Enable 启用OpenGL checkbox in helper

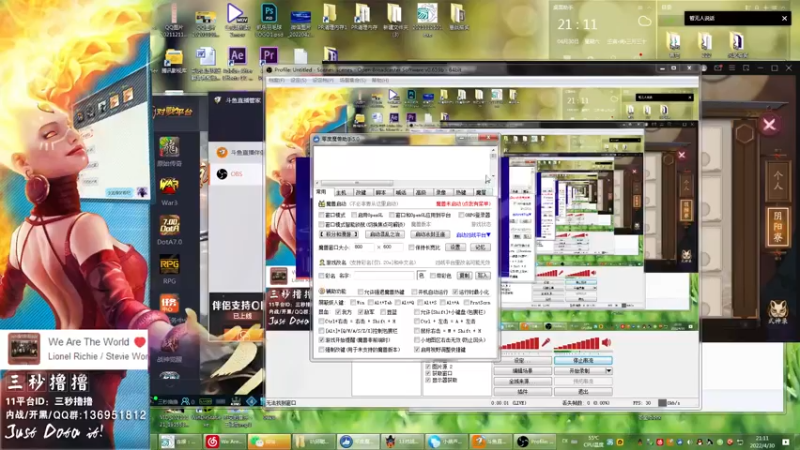click(354, 215)
